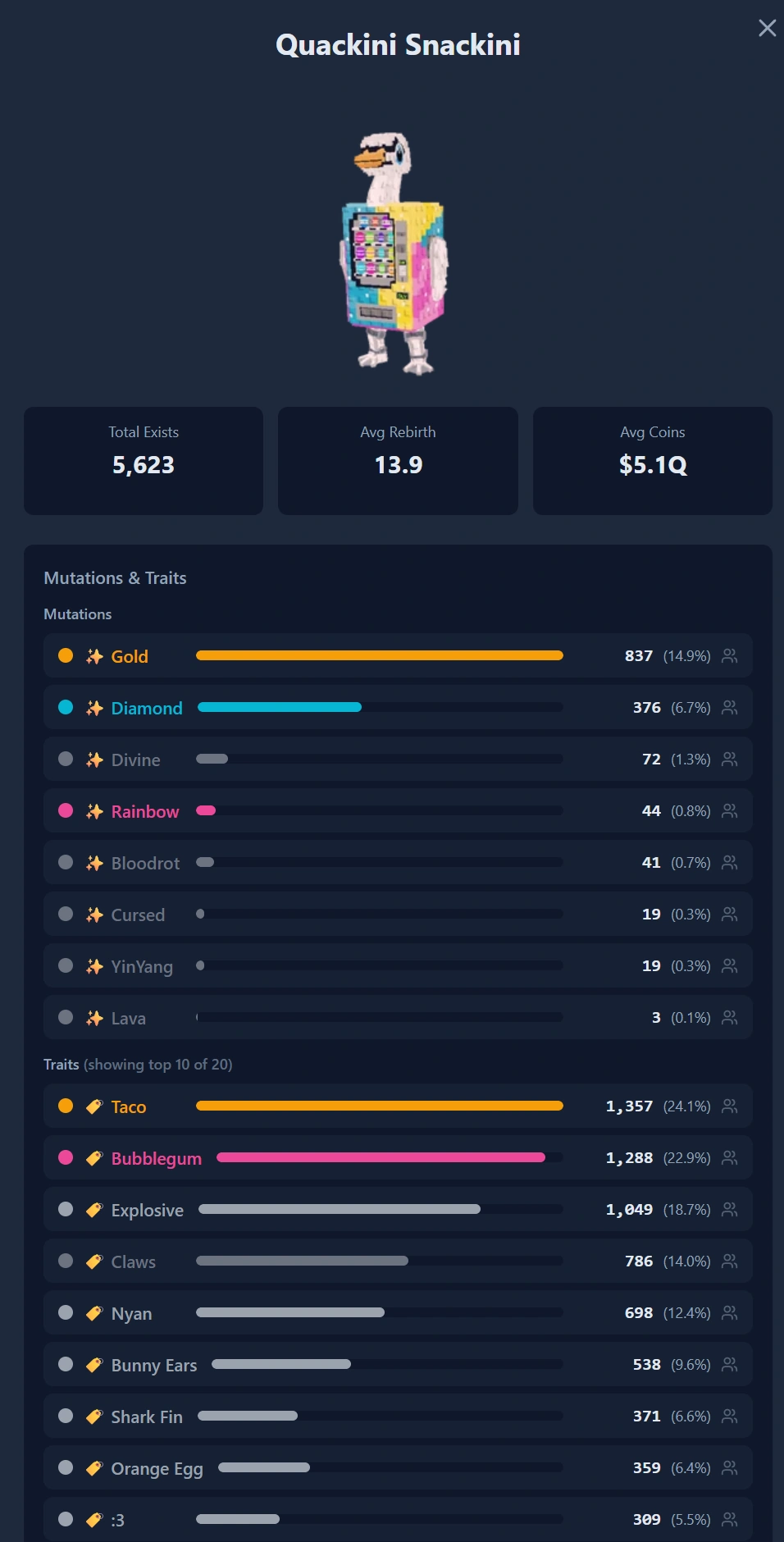
Task: Click the Quackini Snackini character image
Action: click(395, 253)
